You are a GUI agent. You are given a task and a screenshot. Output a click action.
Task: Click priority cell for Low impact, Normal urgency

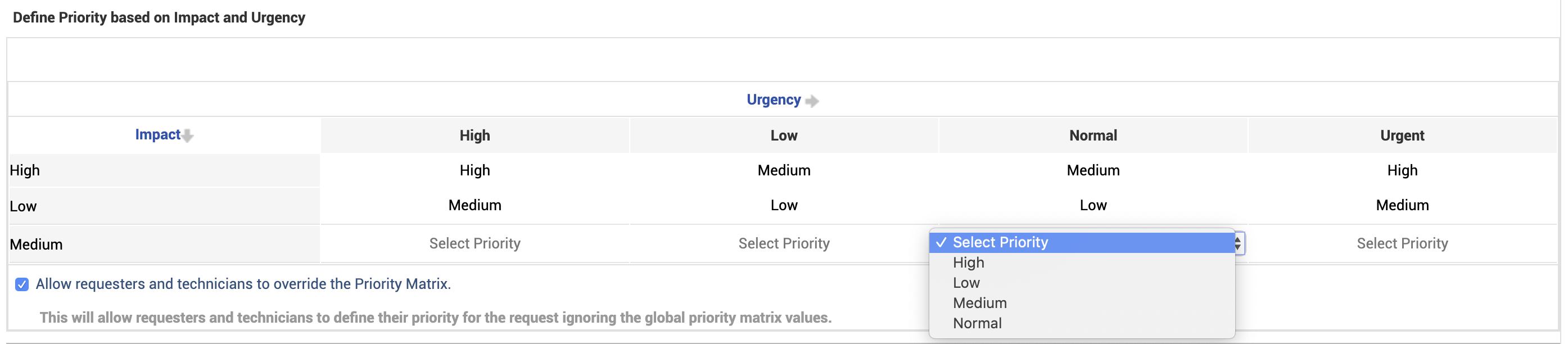[1092, 205]
